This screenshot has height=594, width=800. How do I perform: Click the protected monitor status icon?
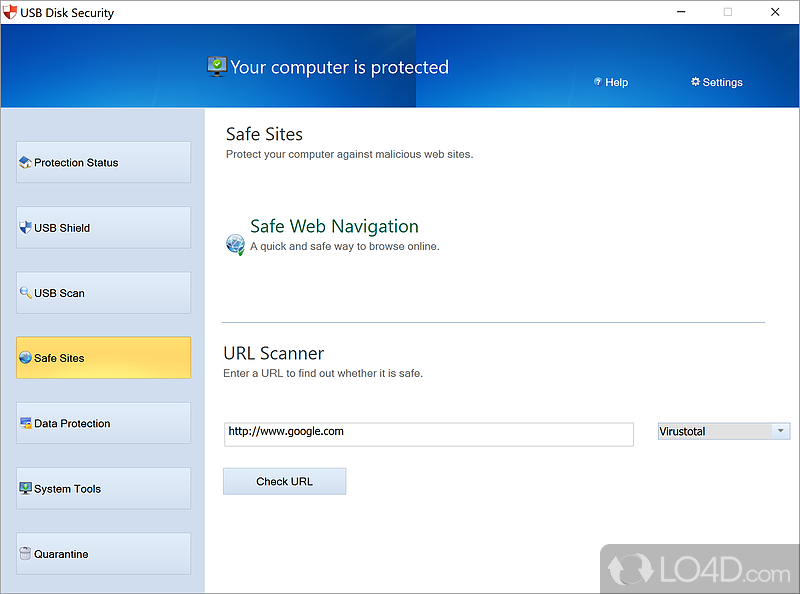pos(216,67)
